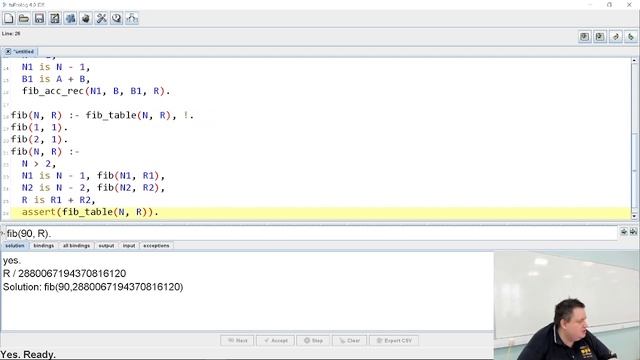Viewport: 640px width, 360px height.
Task: Open the About help bubble icon
Action: click(x=117, y=18)
